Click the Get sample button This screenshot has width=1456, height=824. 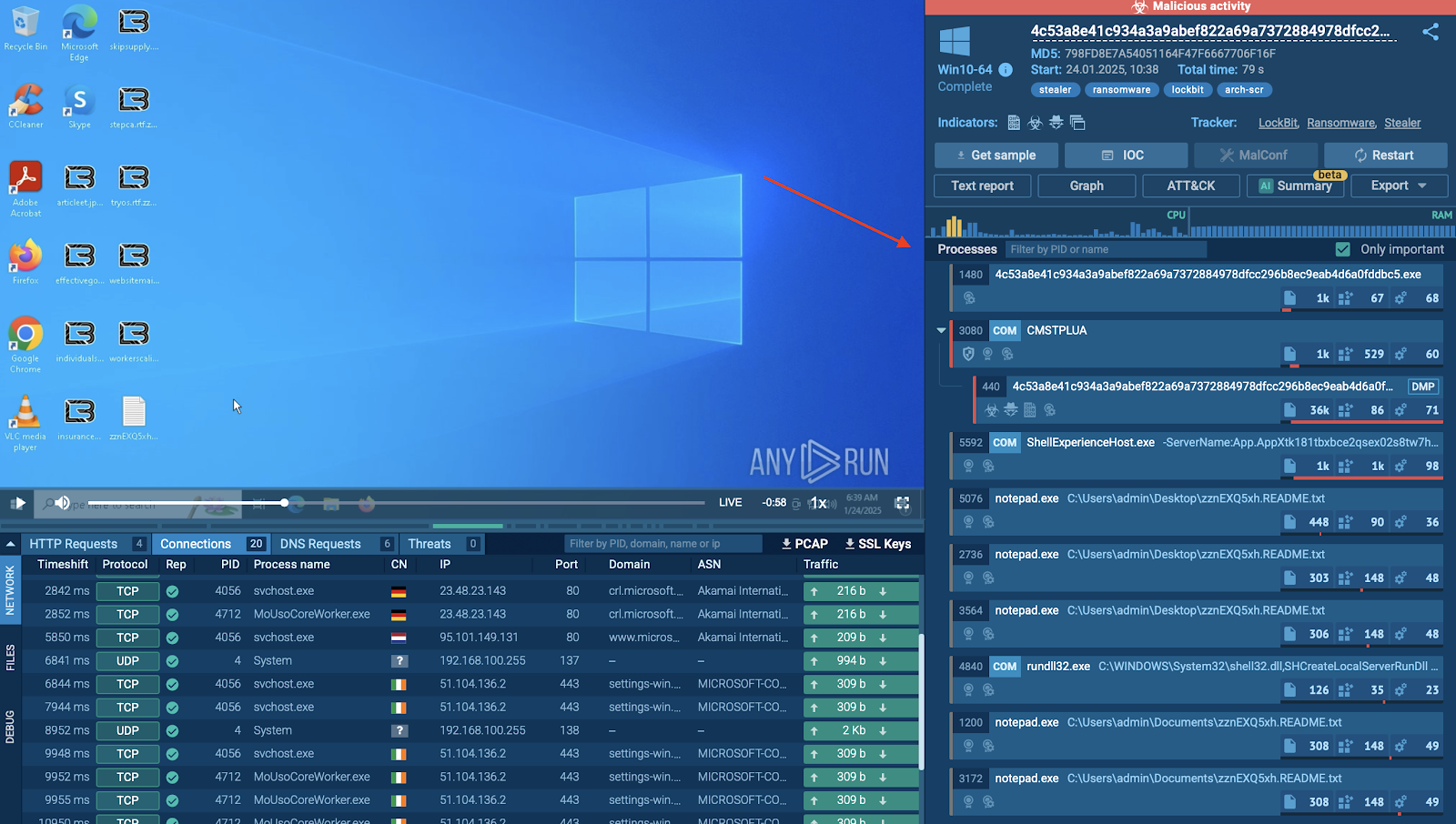(x=996, y=156)
